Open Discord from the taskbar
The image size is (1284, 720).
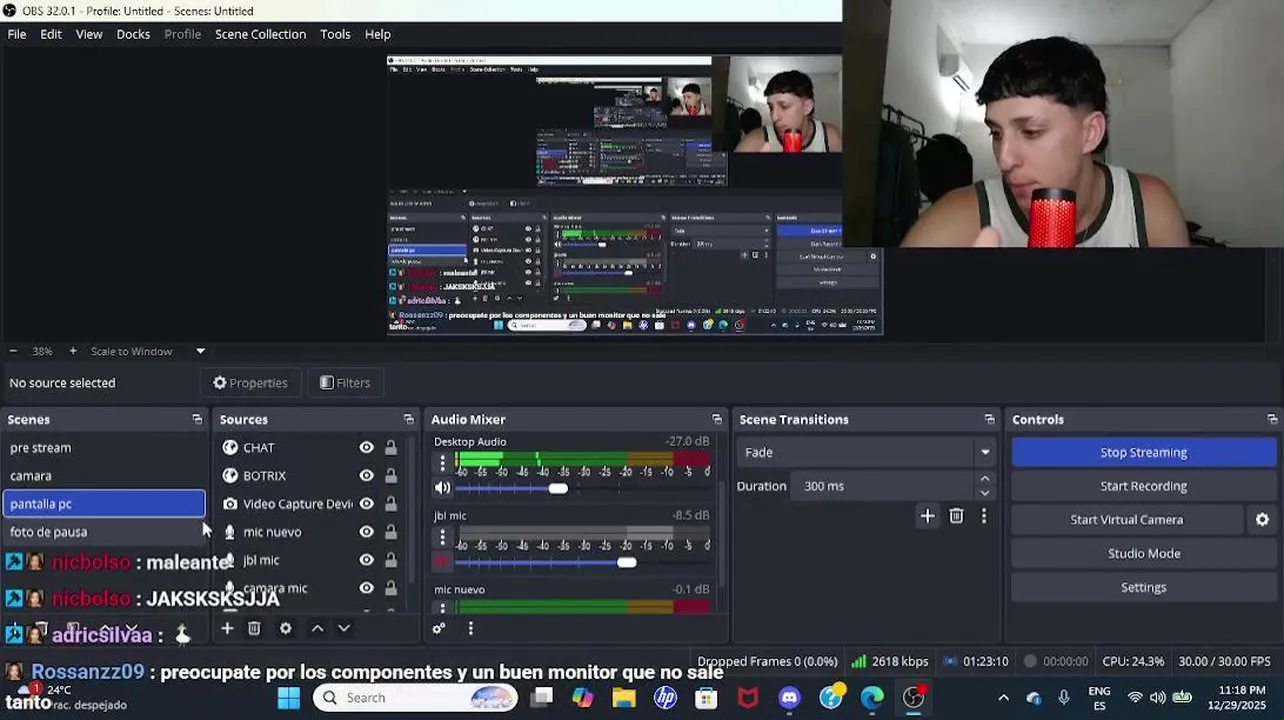(x=789, y=697)
